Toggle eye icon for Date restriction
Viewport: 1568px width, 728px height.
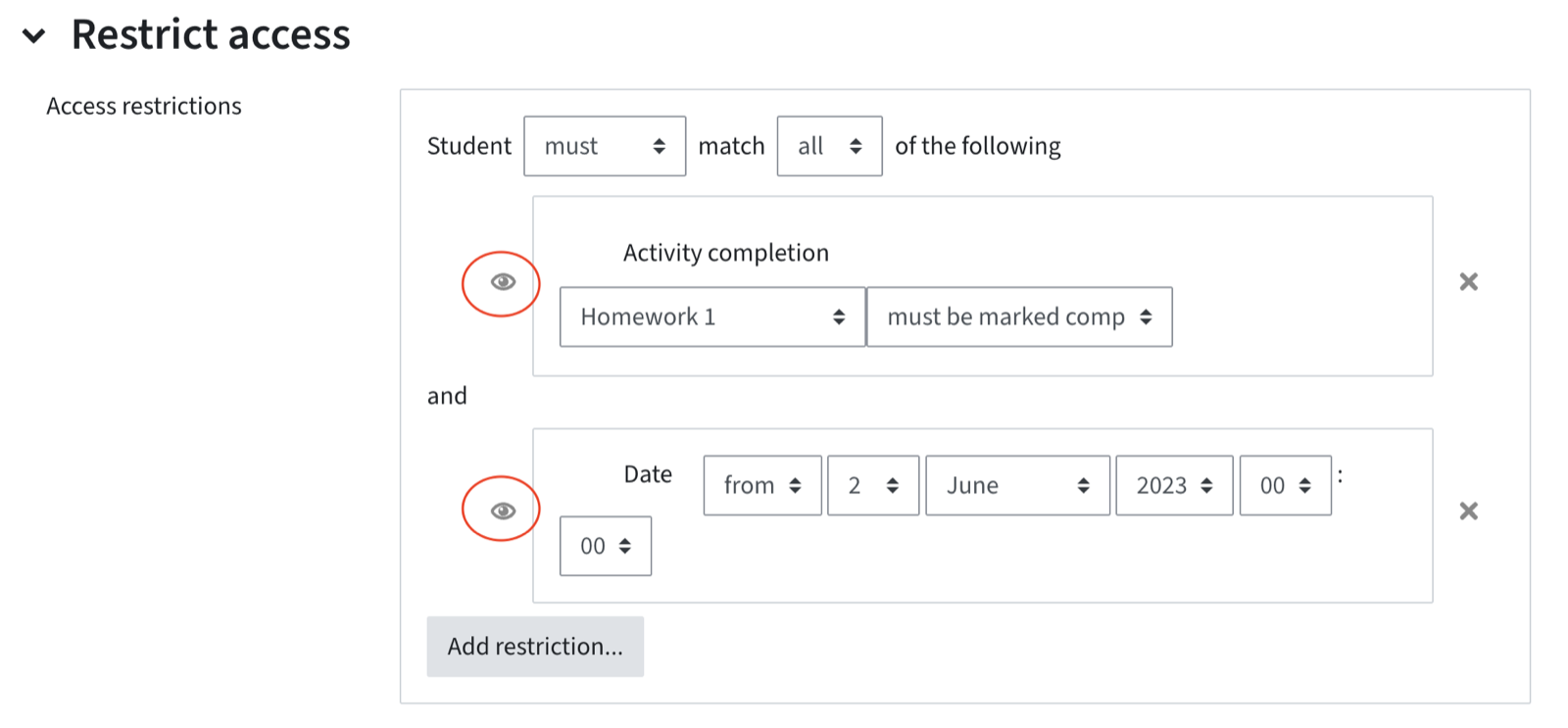tap(503, 510)
